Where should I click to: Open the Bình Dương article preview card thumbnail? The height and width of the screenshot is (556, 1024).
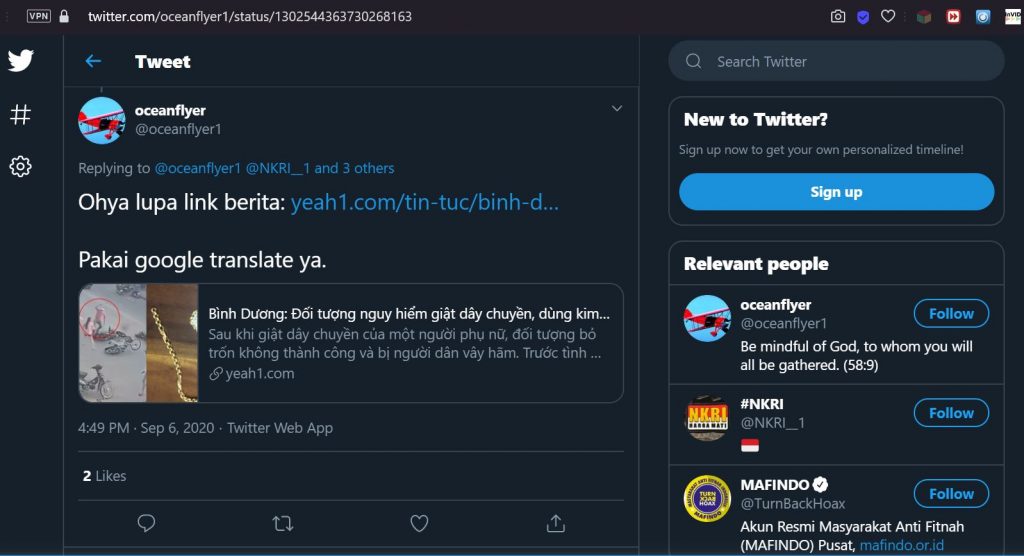tap(138, 343)
